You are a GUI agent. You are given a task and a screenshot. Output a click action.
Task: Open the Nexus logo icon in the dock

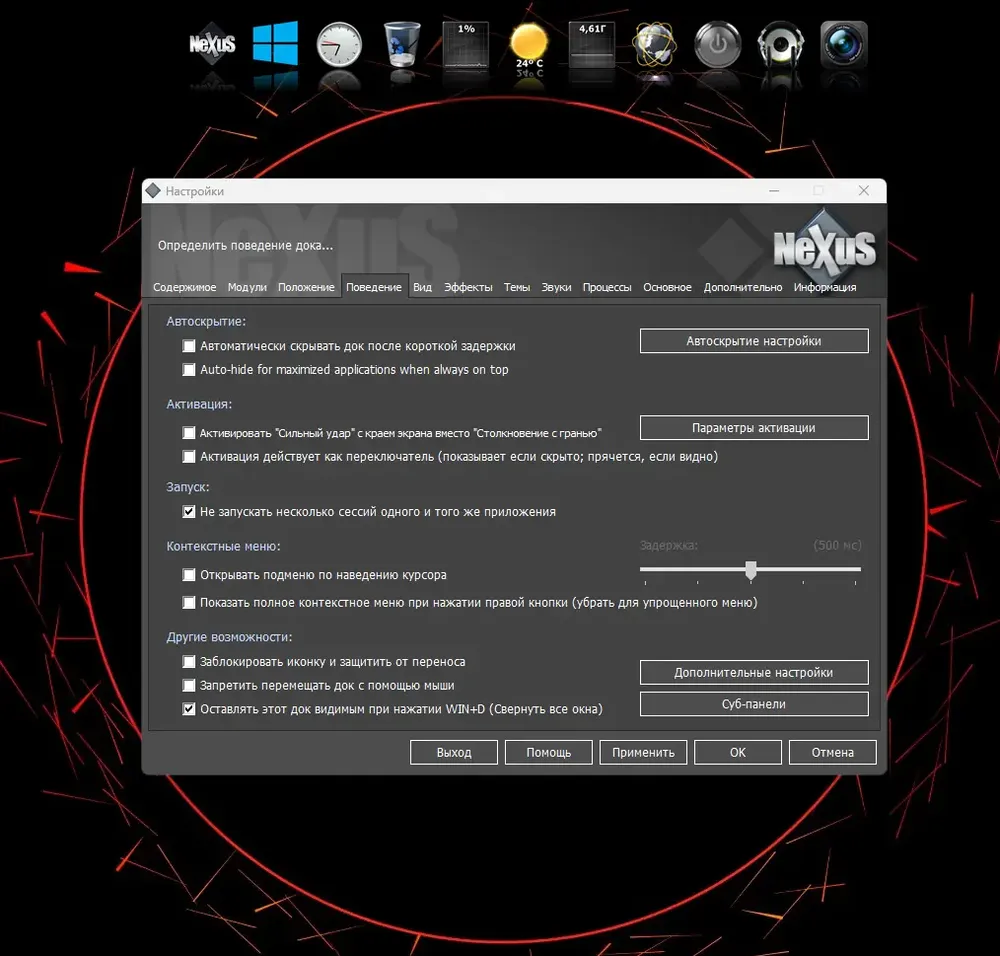(x=212, y=43)
